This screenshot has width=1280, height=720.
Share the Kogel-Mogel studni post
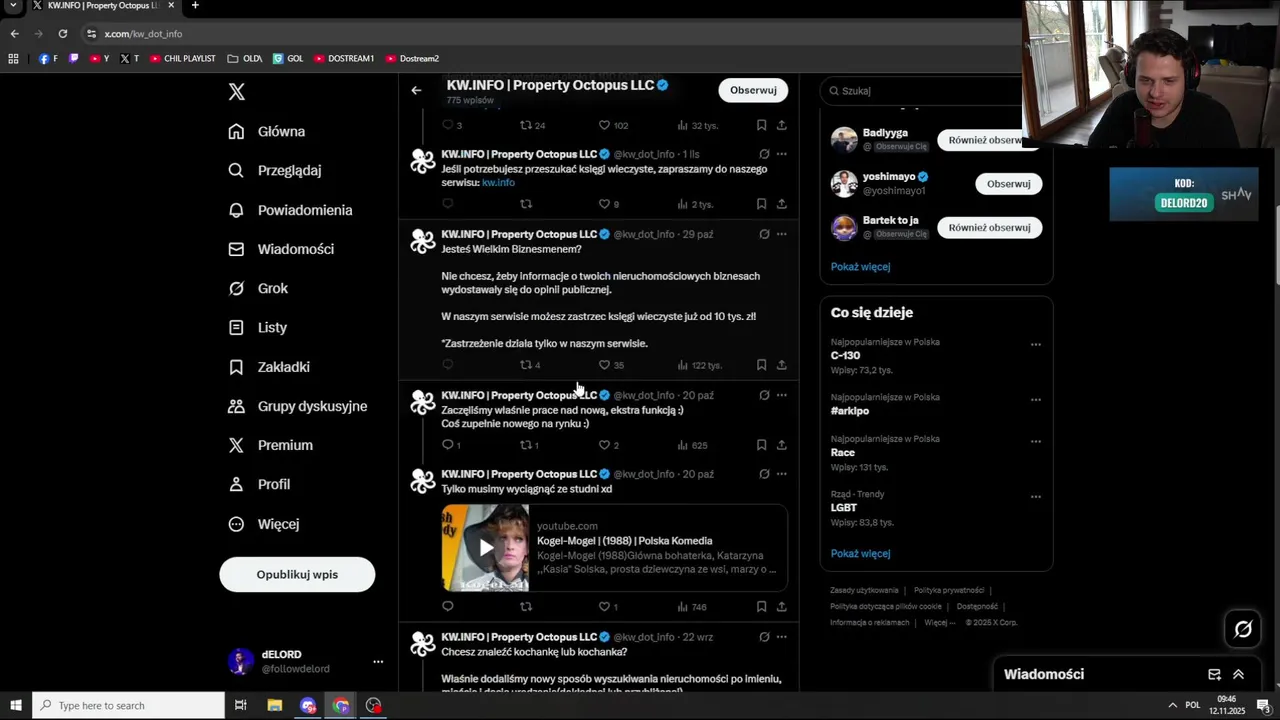[x=781, y=607]
